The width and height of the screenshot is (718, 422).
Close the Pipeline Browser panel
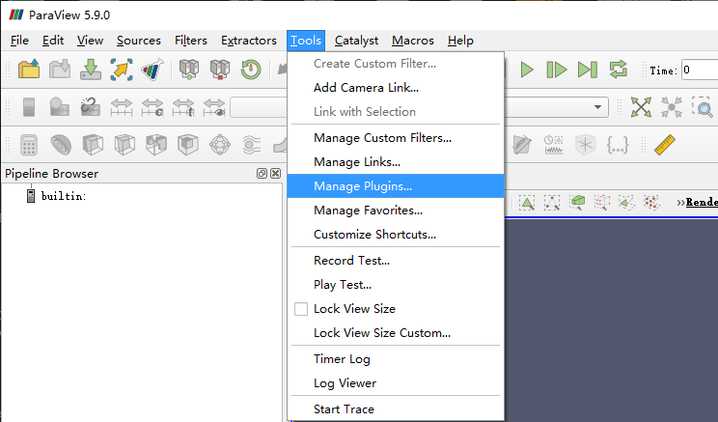point(275,173)
